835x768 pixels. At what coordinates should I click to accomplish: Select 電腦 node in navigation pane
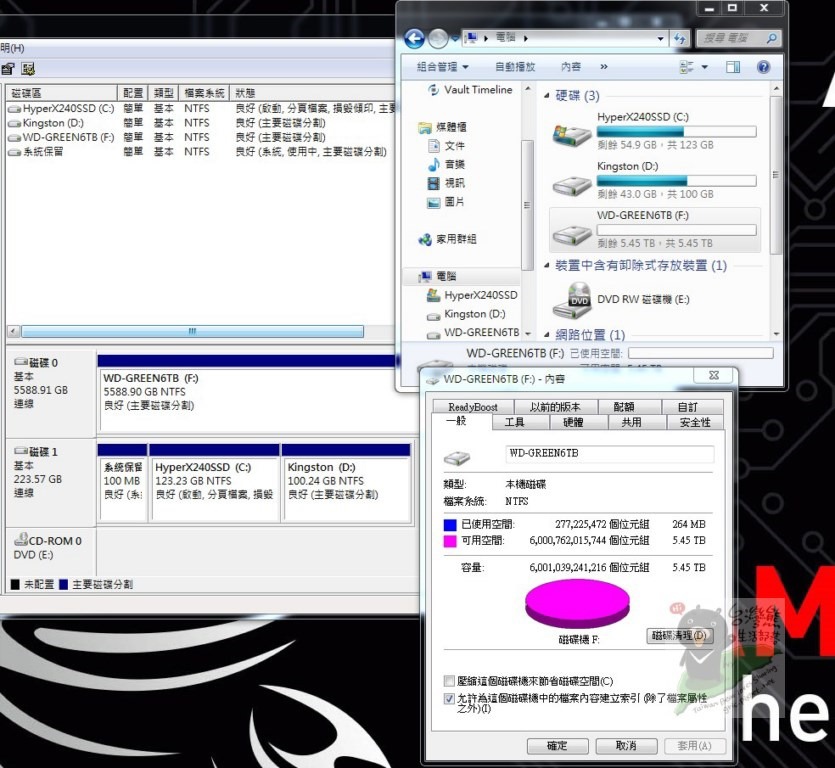pyautogui.click(x=438, y=276)
